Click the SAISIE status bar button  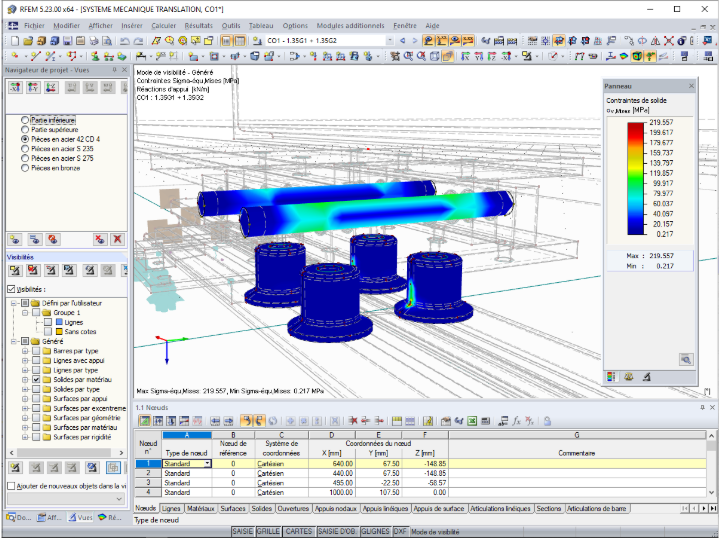(242, 531)
